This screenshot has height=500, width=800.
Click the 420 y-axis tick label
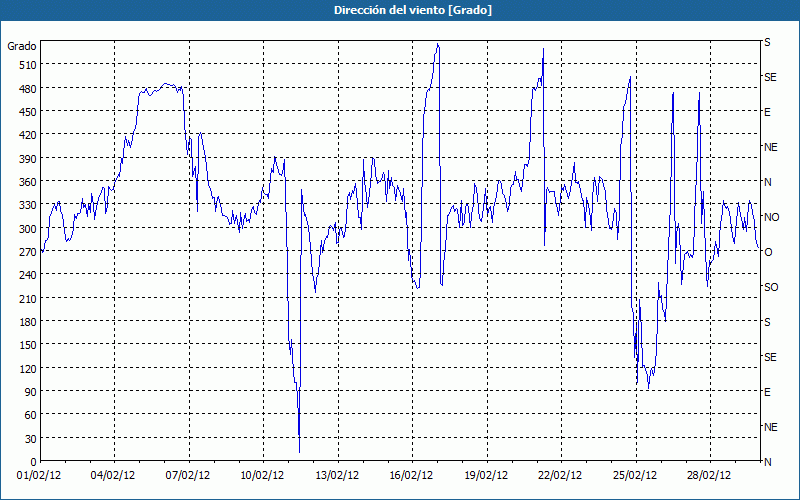pyautogui.click(x=27, y=135)
